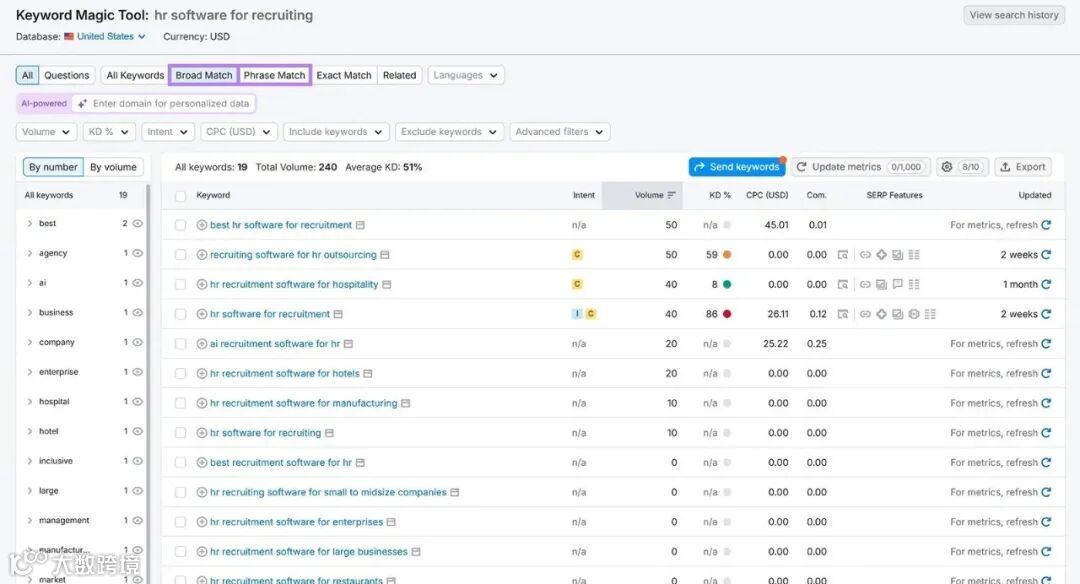
Task: Open the Volume filter dropdown
Action: (x=45, y=132)
